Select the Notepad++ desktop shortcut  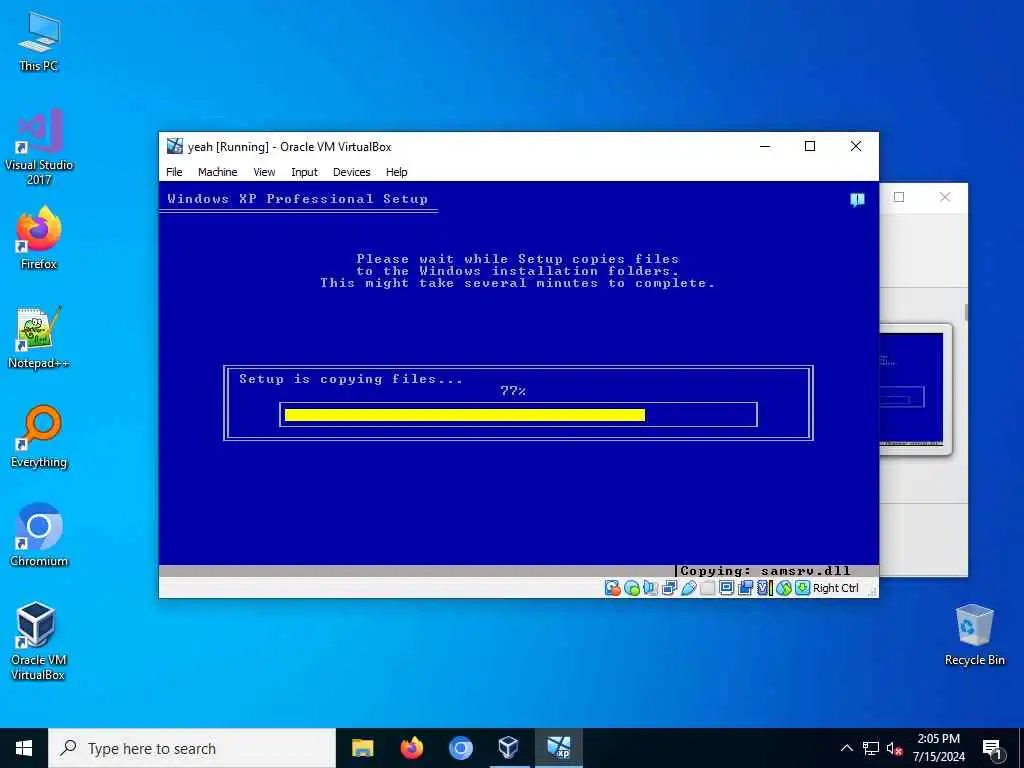pos(39,338)
